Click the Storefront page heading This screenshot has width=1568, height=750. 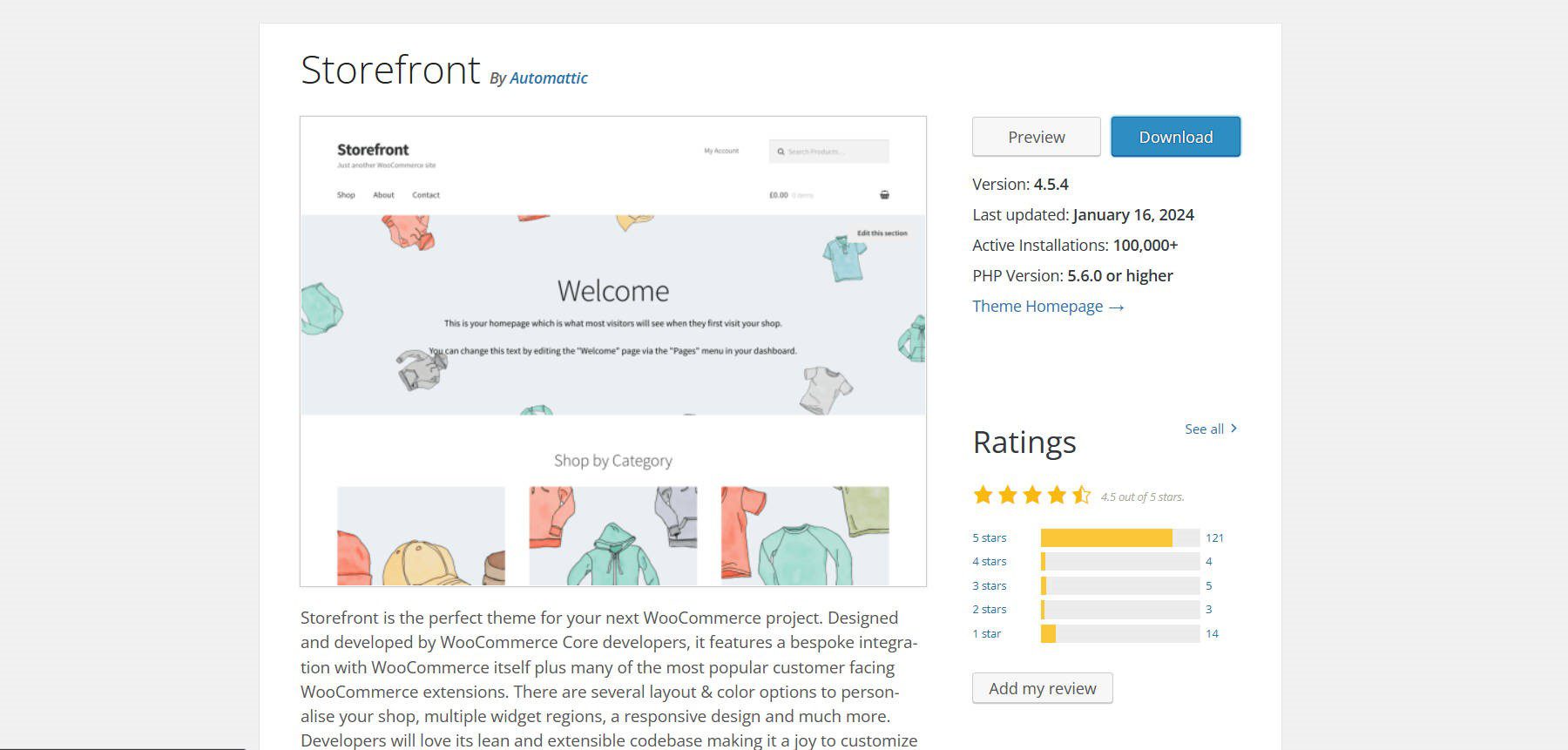390,70
